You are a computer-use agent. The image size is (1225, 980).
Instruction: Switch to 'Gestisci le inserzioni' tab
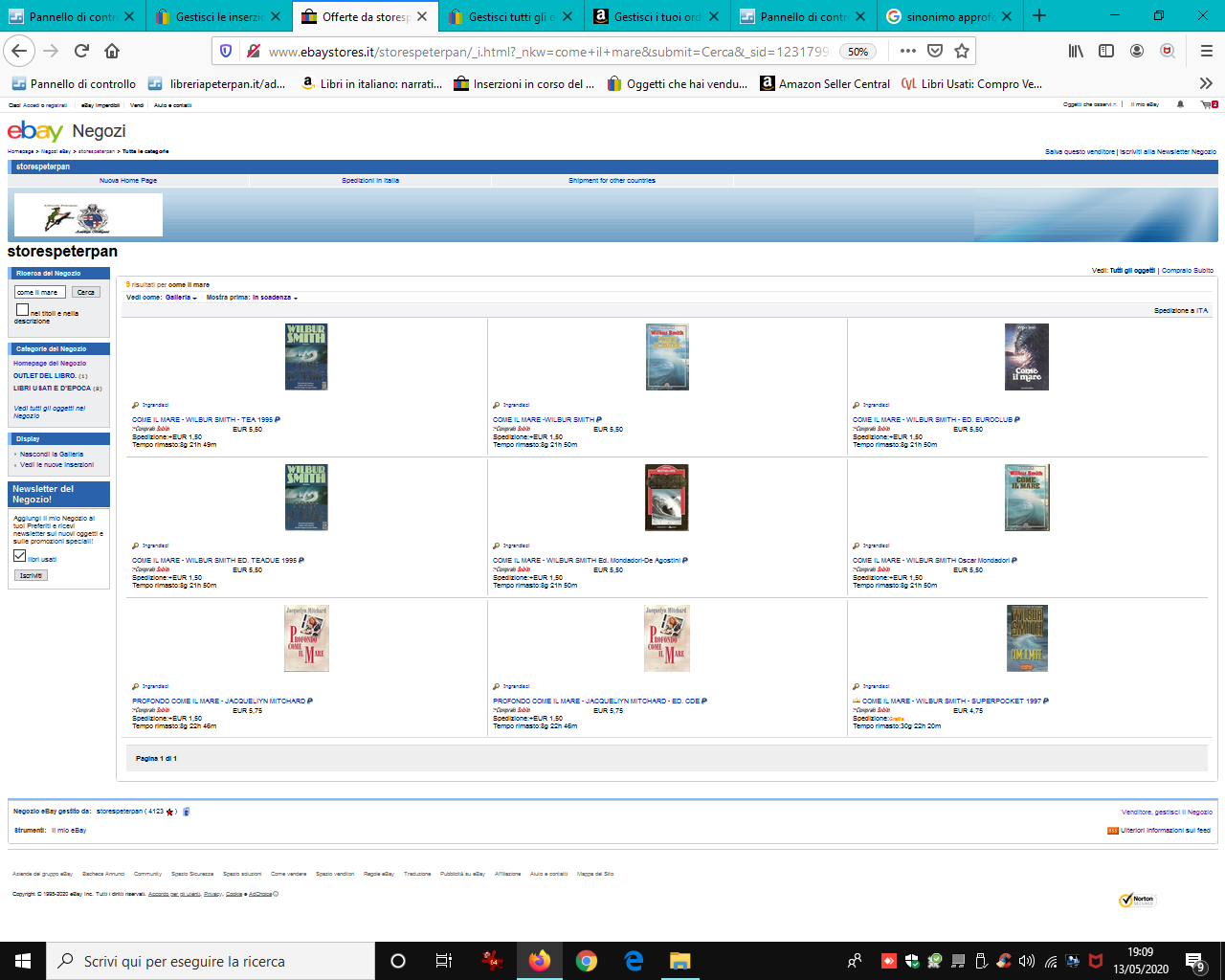[x=220, y=16]
